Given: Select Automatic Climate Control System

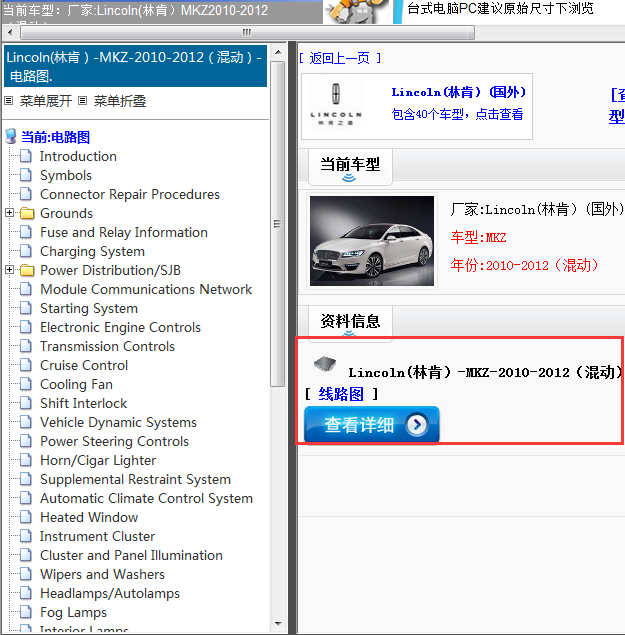Looking at the screenshot, I should [x=146, y=499].
